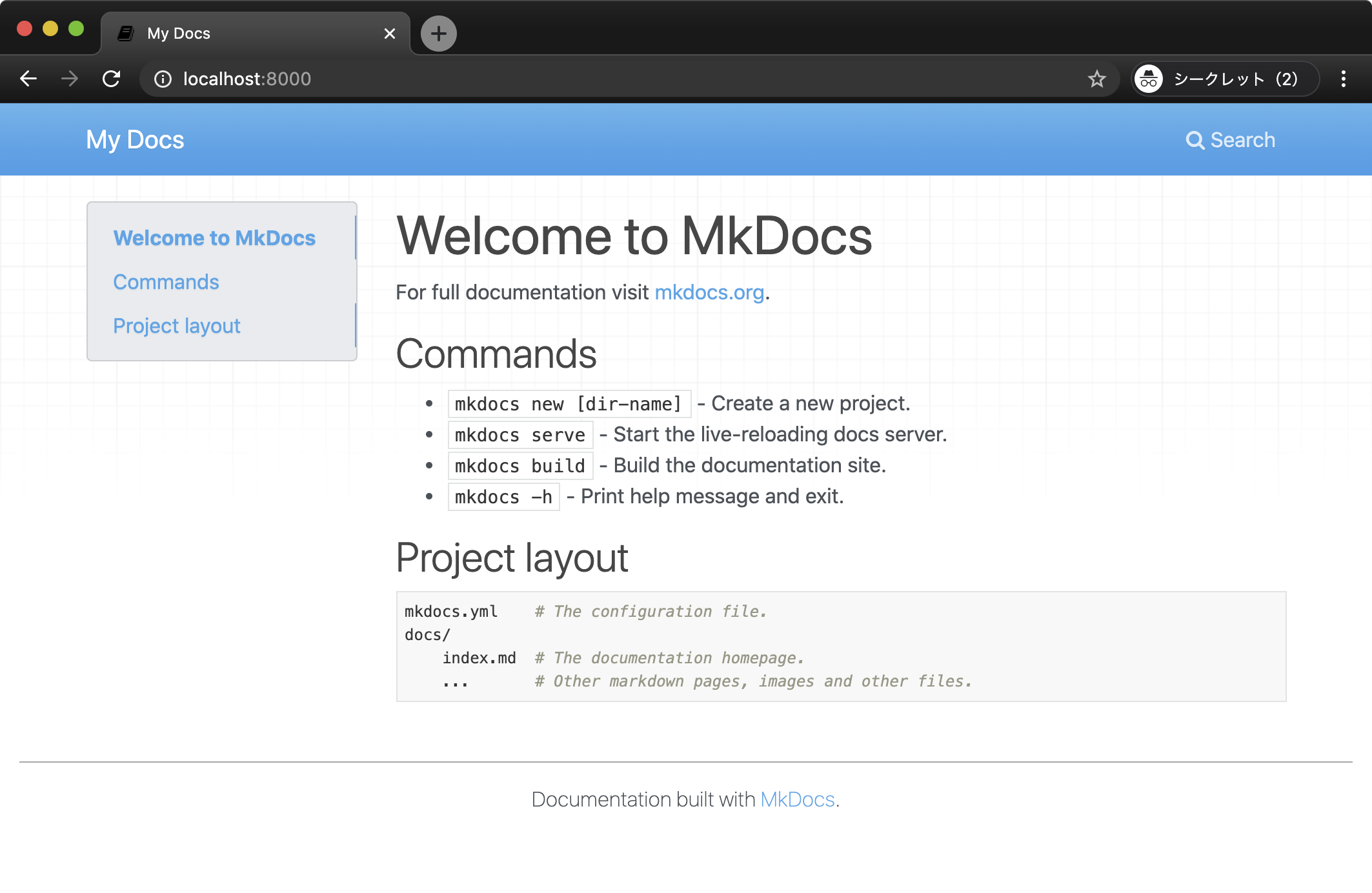Follow the MkDocs footer link
The image size is (1372, 893).
pos(798,799)
